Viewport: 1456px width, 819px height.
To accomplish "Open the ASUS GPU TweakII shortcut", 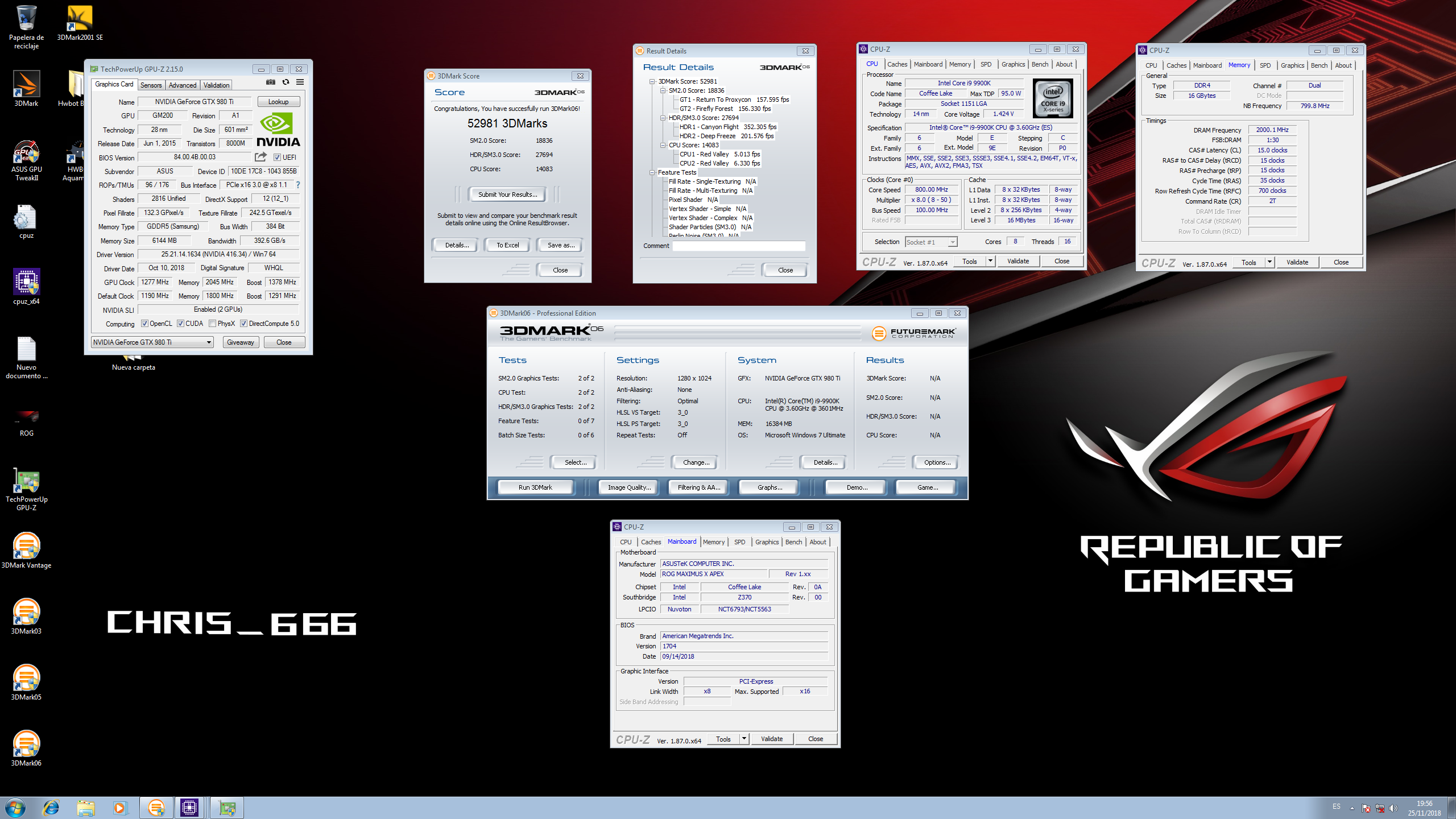I will (x=26, y=160).
